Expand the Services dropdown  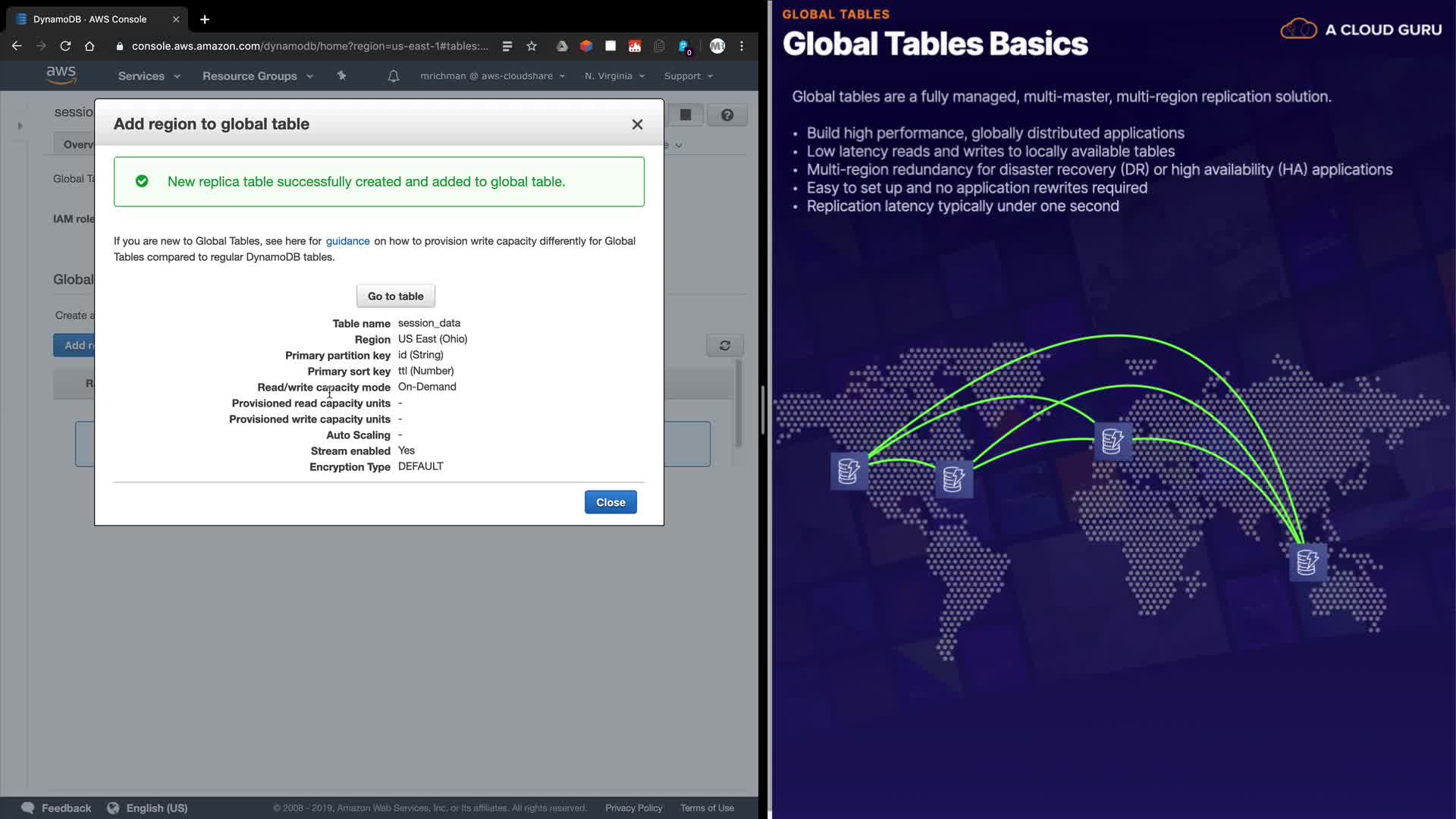[x=149, y=76]
